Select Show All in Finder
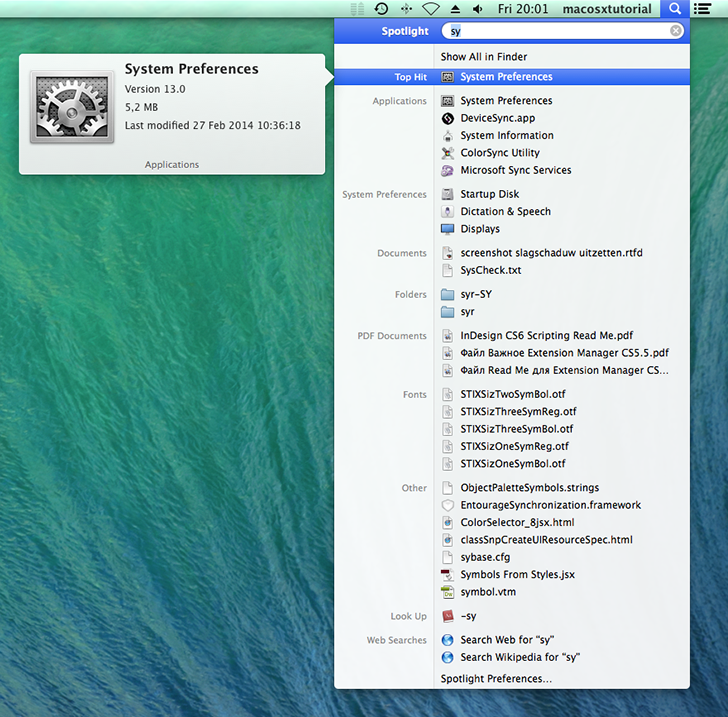This screenshot has width=728, height=717. click(x=484, y=57)
